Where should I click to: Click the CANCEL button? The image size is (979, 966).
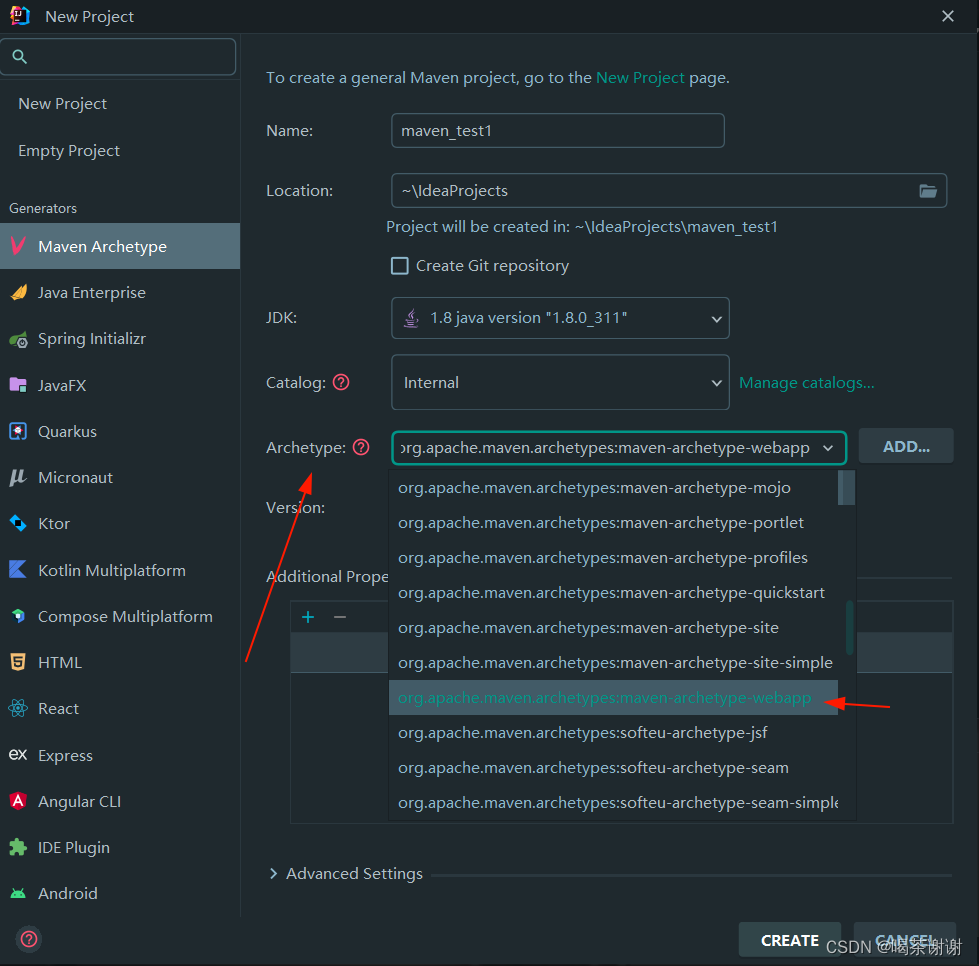[904, 940]
